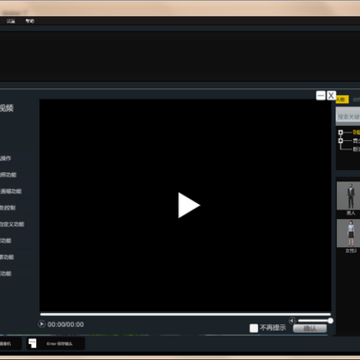The width and height of the screenshot is (360, 360).
Task: Select the third tree item row
Action: 356,149
